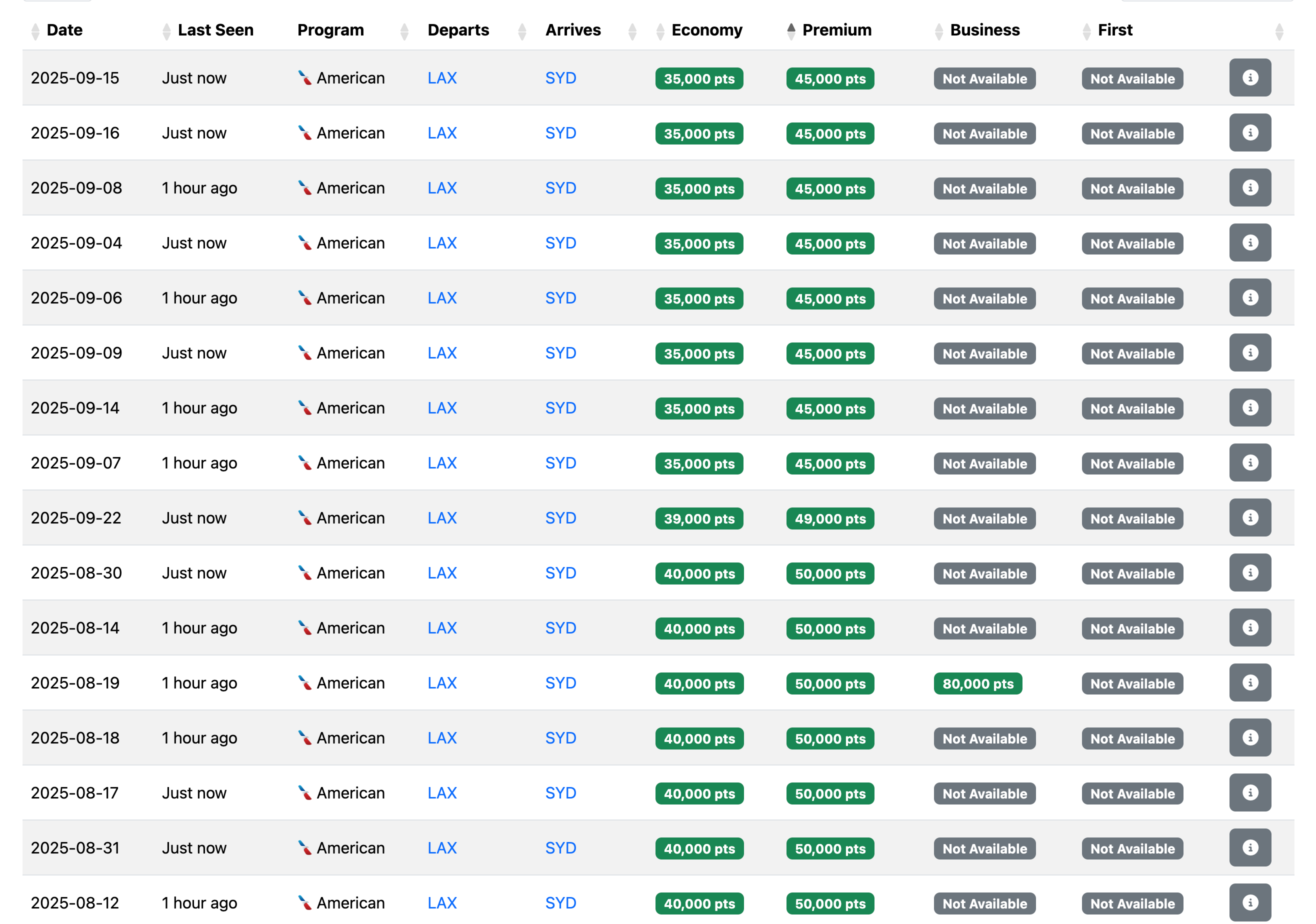Click LAX link in 2025-09-16 row
This screenshot has width=1316, height=924.
[x=442, y=133]
